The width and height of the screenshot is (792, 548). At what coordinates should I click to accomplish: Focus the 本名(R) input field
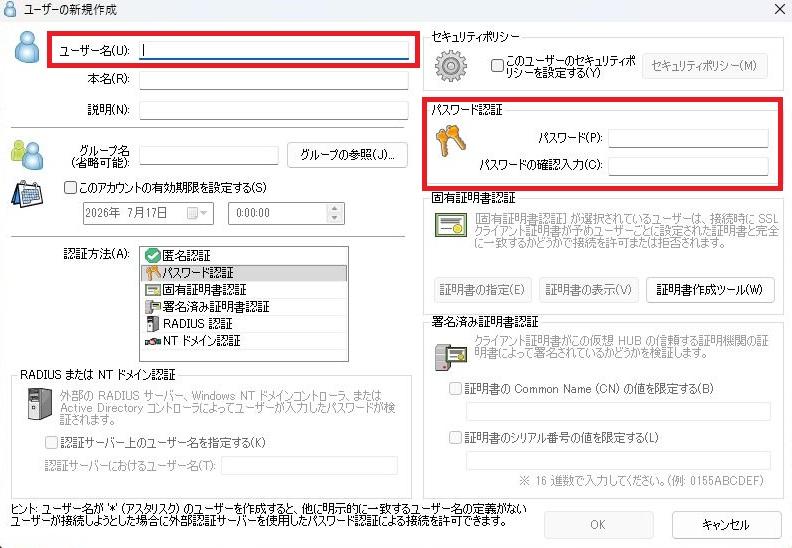coord(274,80)
